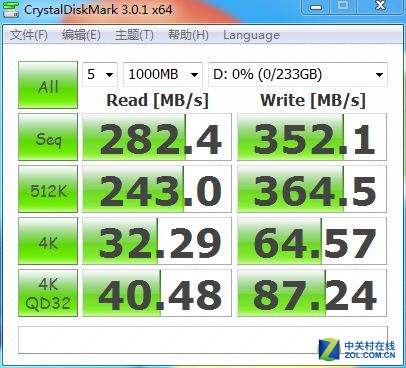The width and height of the screenshot is (406, 368).
Task: Select the 4K read result 32.29
Action: click(157, 241)
